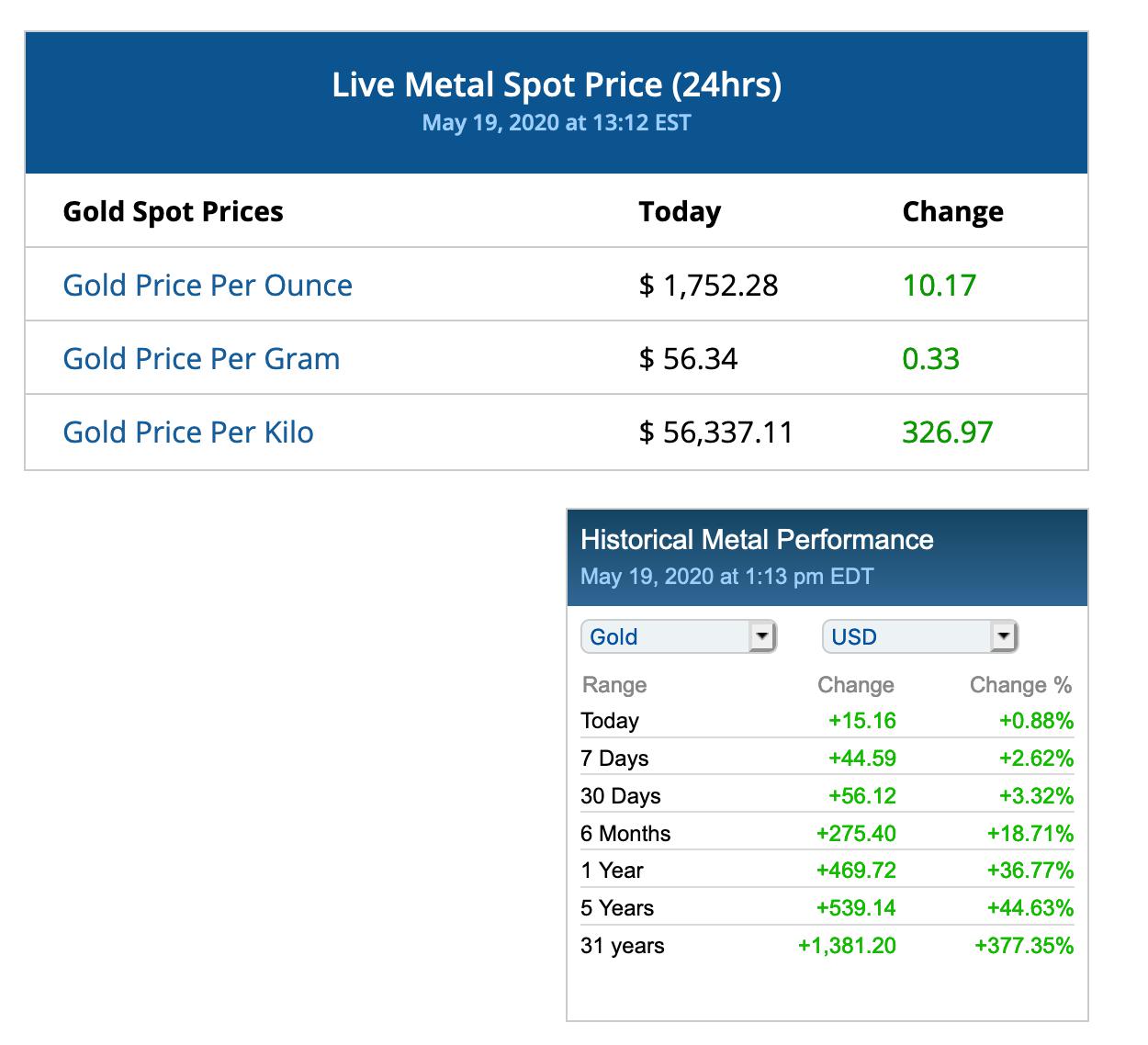Click the 10.17 ounce change value
Viewport: 1148px width, 1045px height.
tap(939, 286)
